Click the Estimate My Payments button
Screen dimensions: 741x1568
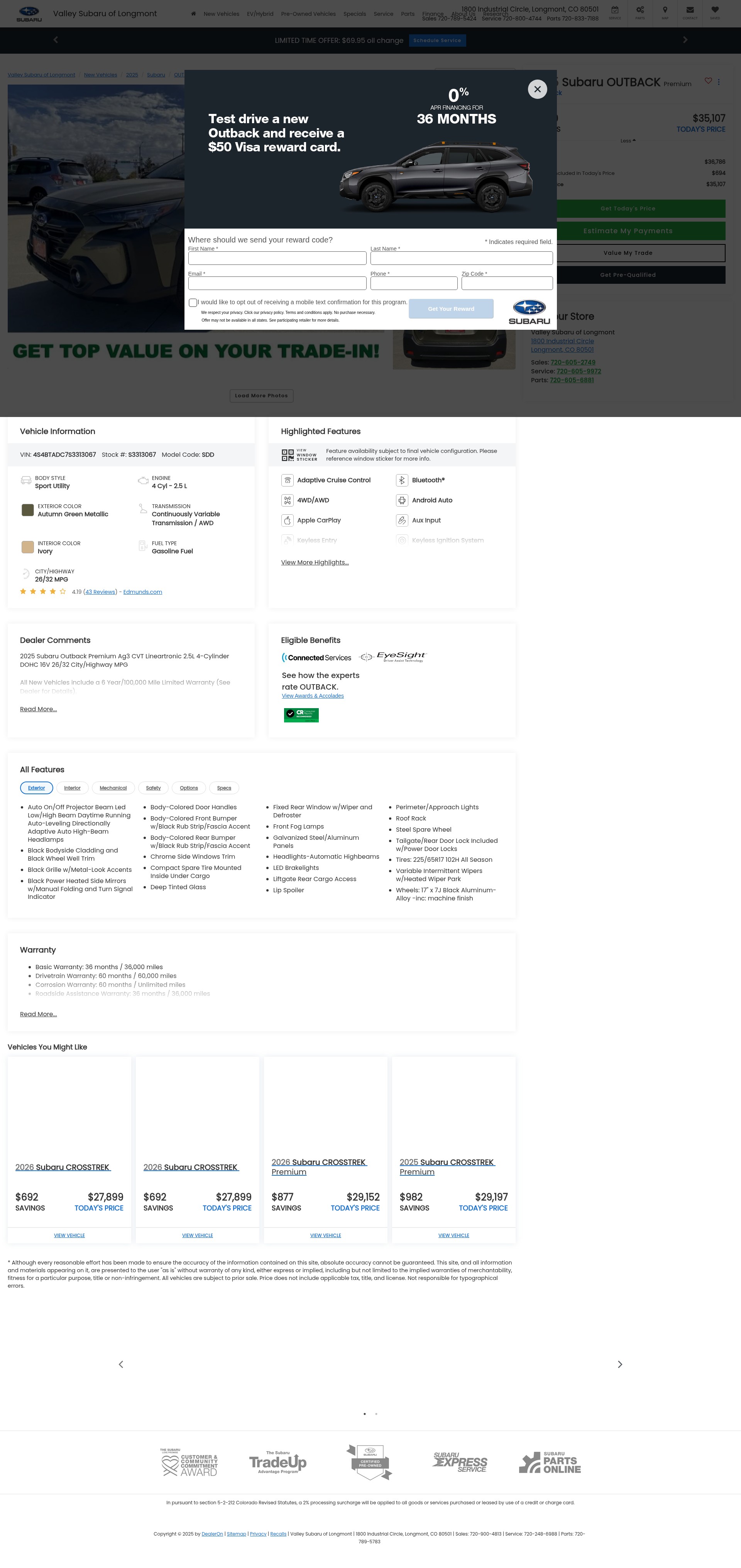pos(628,231)
